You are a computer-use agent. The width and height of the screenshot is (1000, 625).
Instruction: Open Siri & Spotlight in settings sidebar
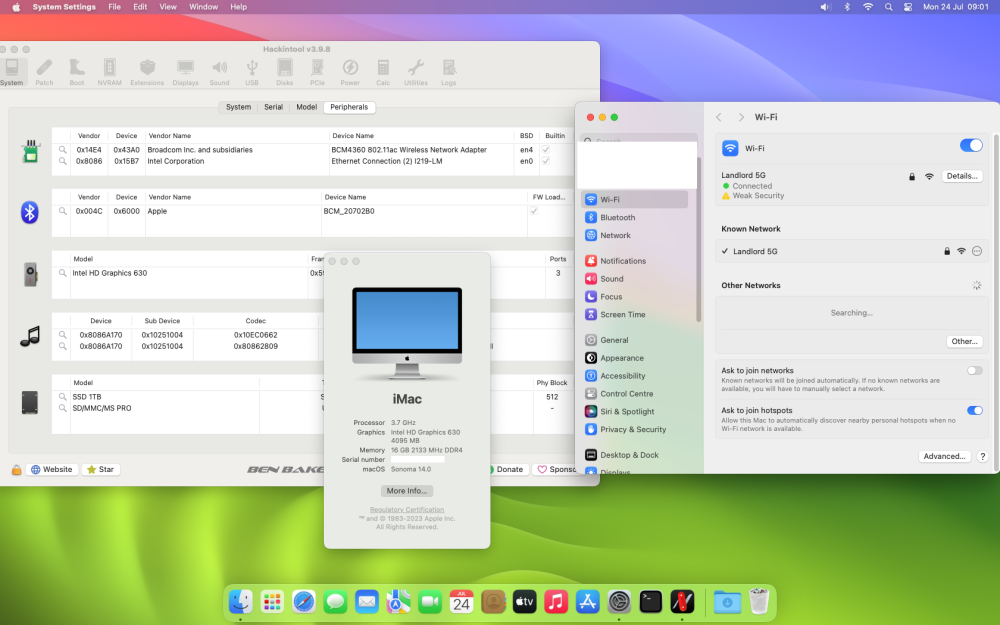pos(635,411)
